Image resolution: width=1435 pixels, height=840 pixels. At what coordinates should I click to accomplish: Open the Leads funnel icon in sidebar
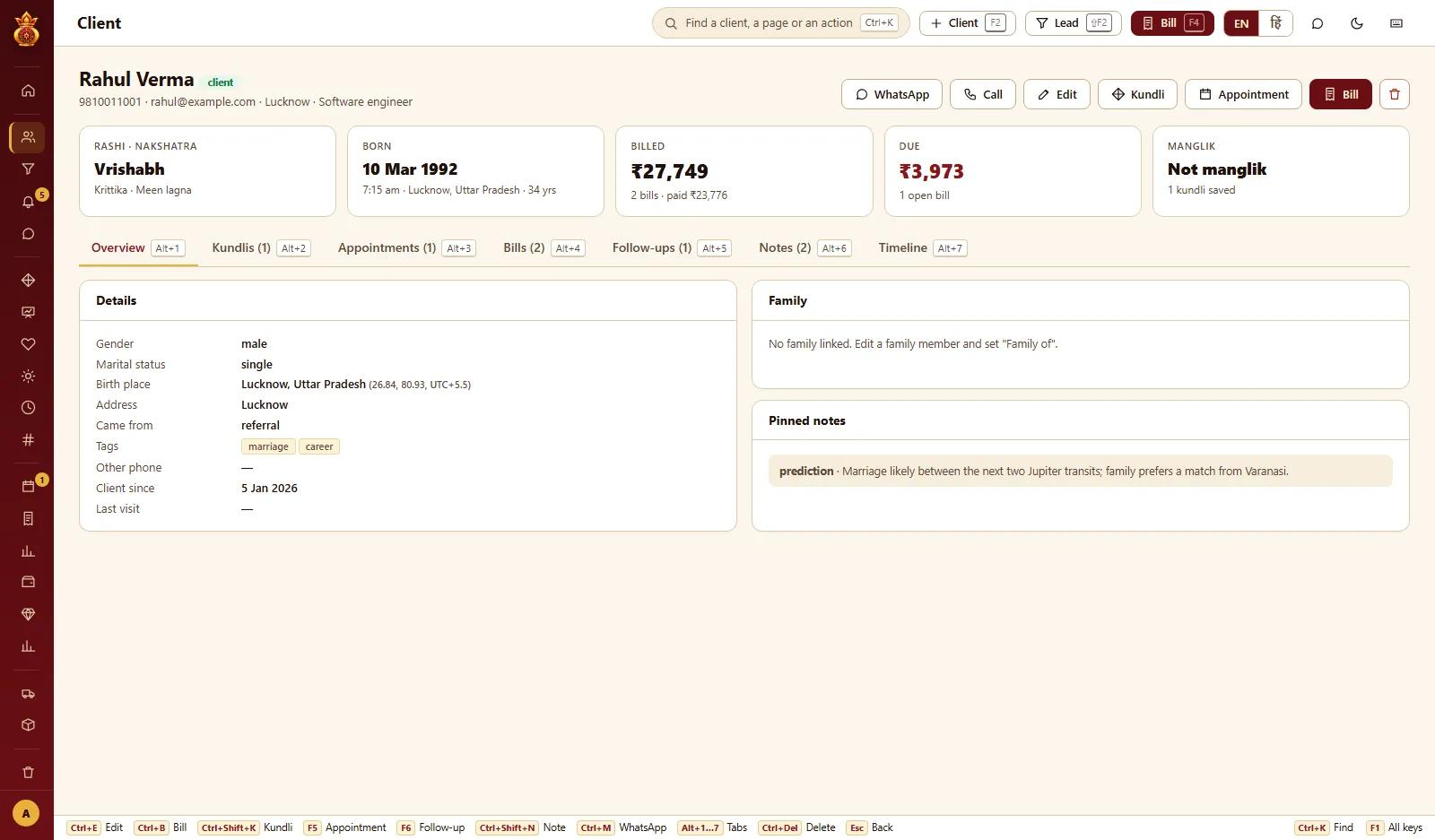pyautogui.click(x=28, y=169)
